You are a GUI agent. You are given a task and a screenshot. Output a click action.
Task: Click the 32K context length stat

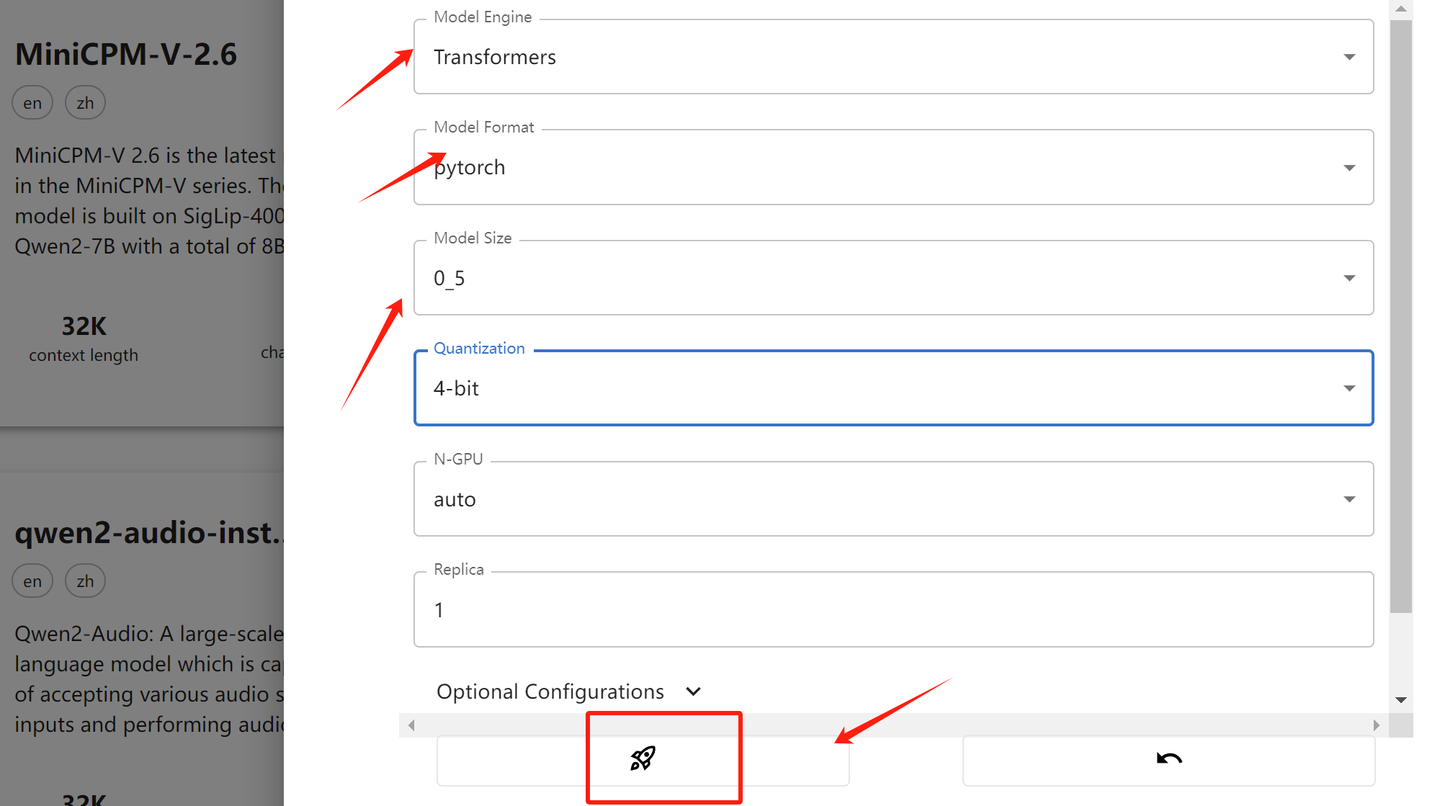click(84, 338)
